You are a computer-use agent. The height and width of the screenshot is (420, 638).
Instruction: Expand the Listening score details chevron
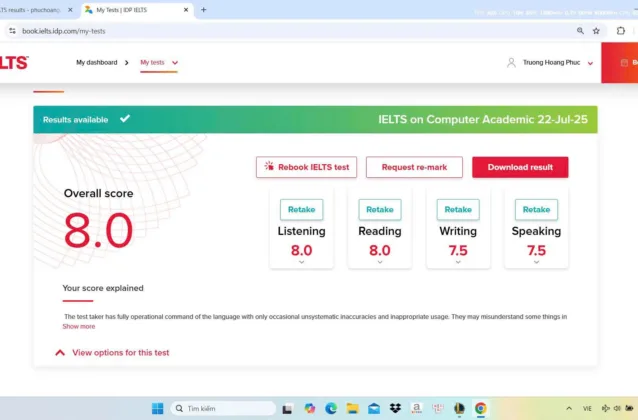[x=301, y=262]
